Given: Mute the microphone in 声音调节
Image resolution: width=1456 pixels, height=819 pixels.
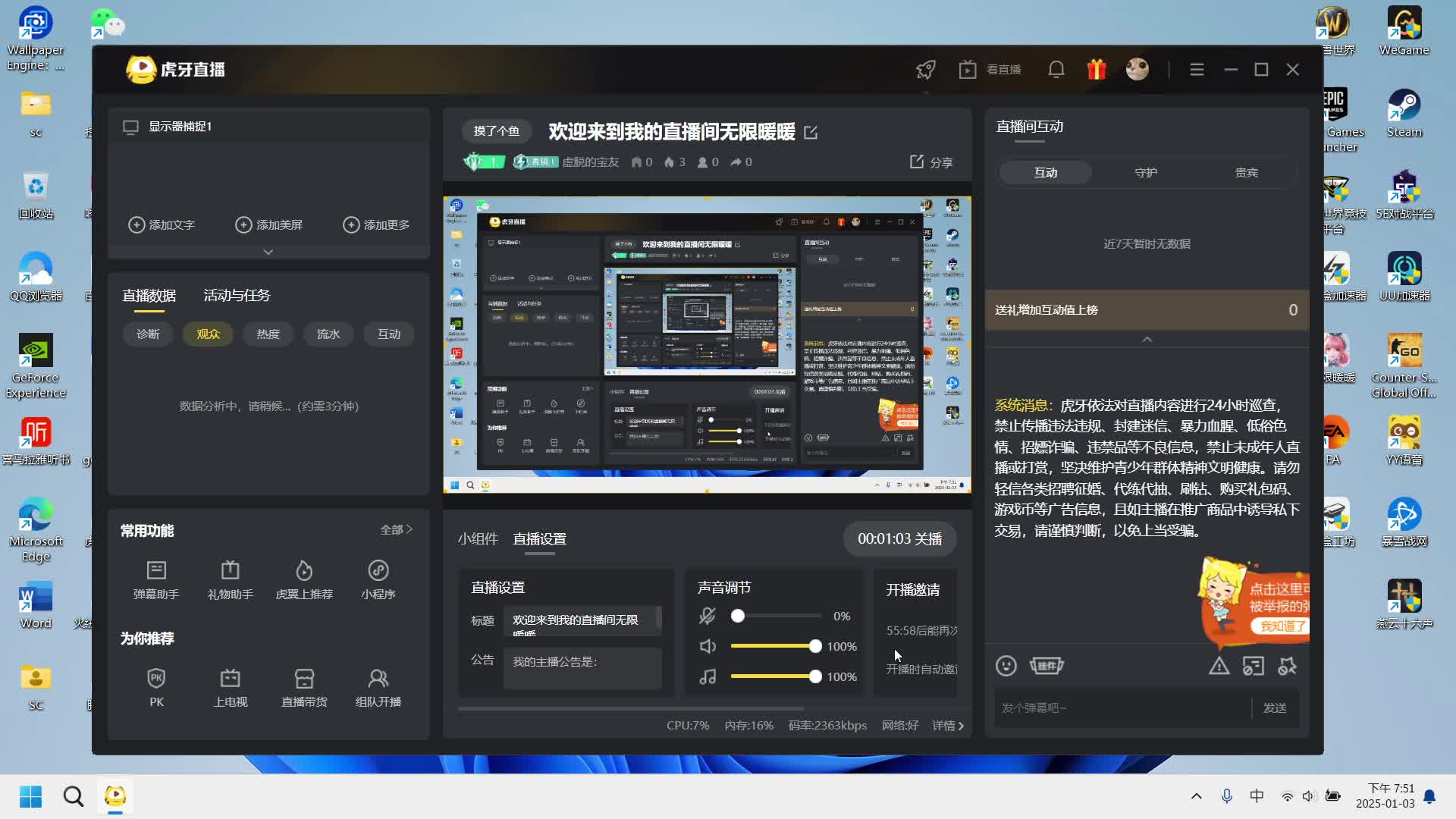Looking at the screenshot, I should point(708,616).
